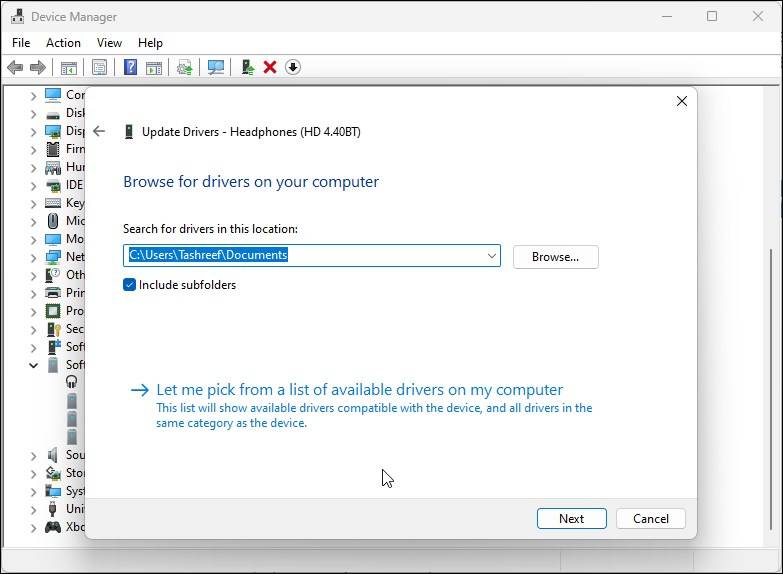Select the Sound category speaker icon
The width and height of the screenshot is (783, 574).
53,455
